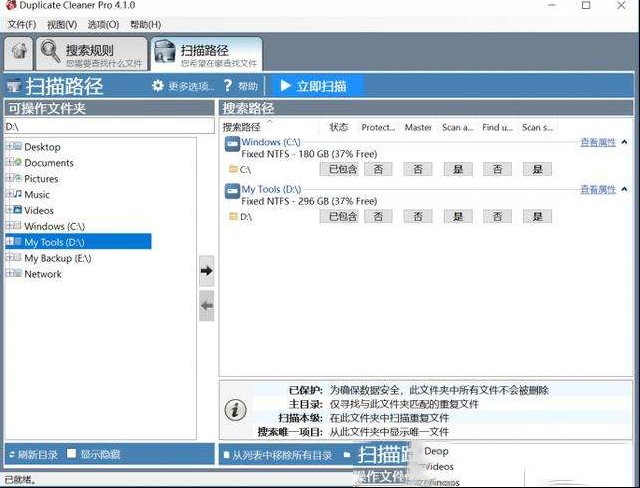Click the Master column header
This screenshot has width=640, height=488.
pyautogui.click(x=418, y=127)
